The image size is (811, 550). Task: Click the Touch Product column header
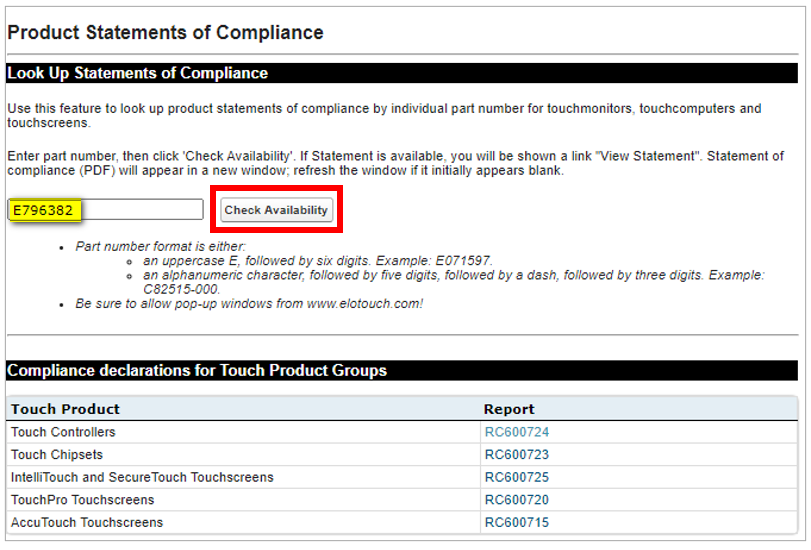(x=65, y=409)
